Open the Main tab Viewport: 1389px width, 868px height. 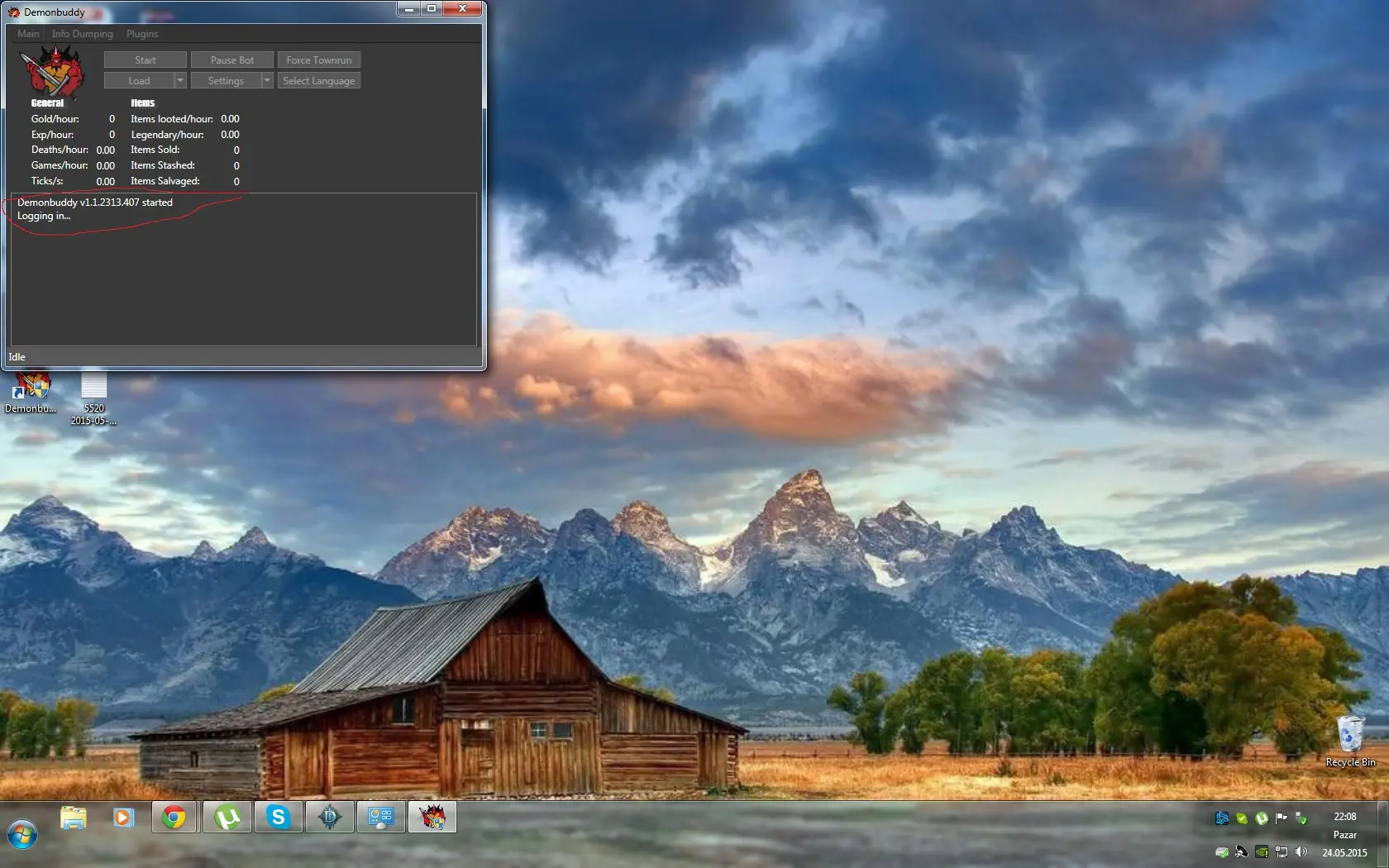(28, 34)
